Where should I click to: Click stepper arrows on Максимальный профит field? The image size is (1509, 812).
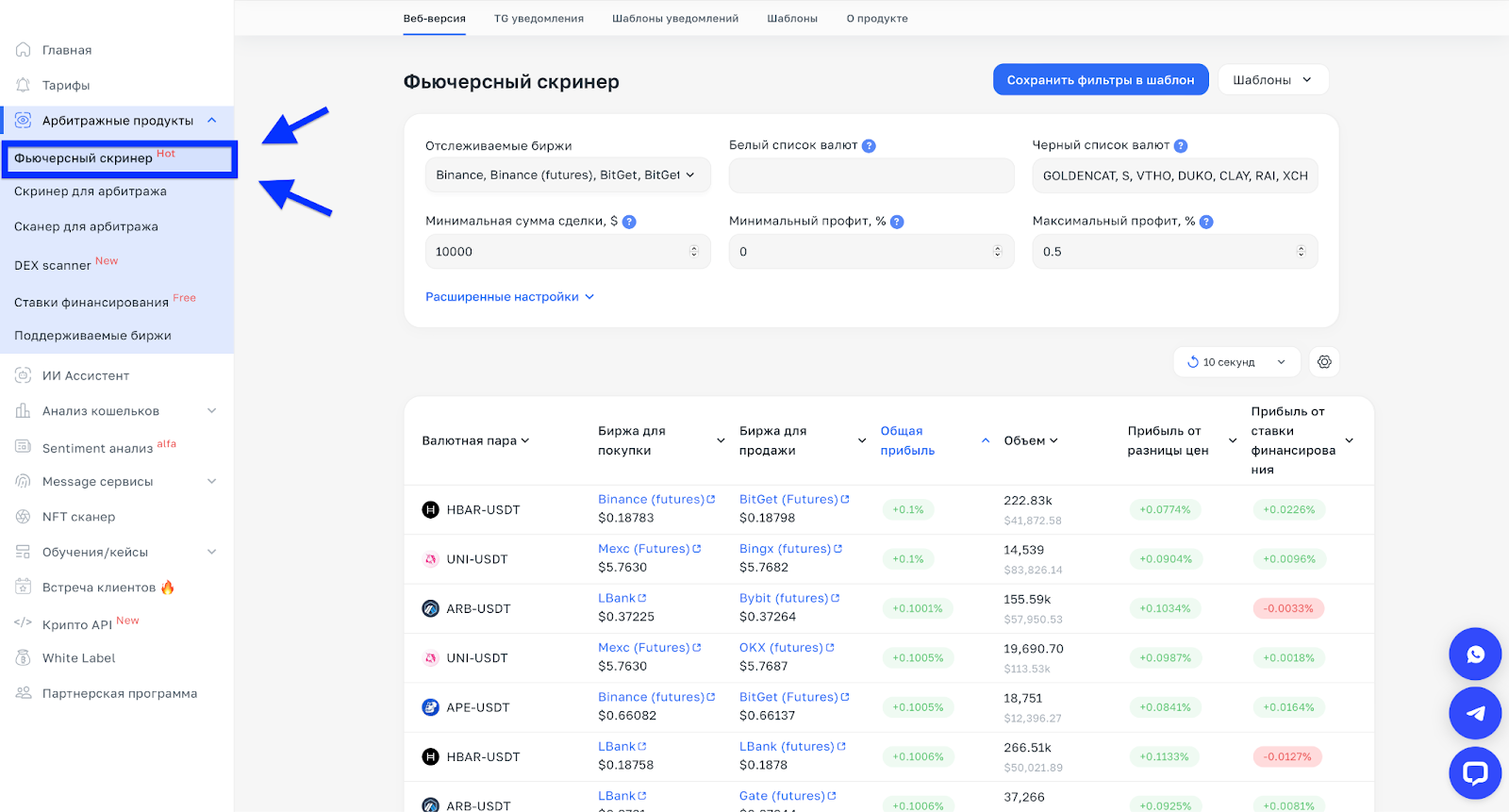click(1301, 252)
